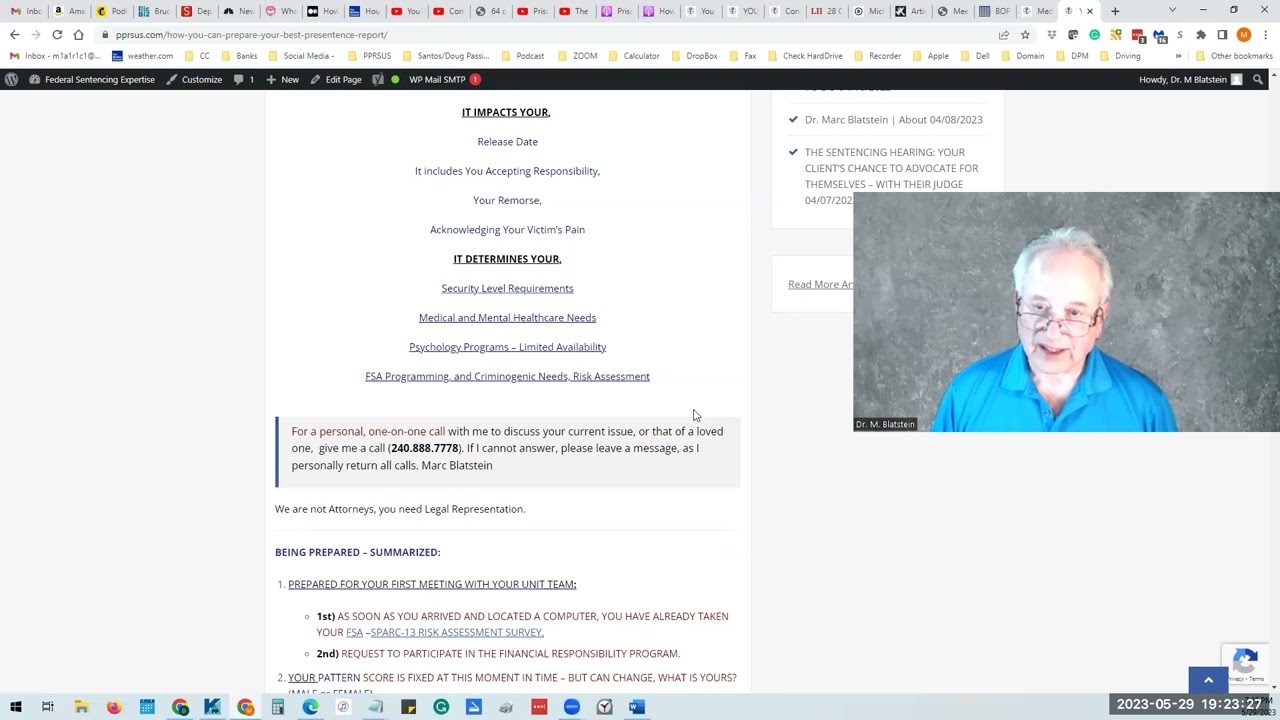Go back with the browser back arrow

[15, 35]
